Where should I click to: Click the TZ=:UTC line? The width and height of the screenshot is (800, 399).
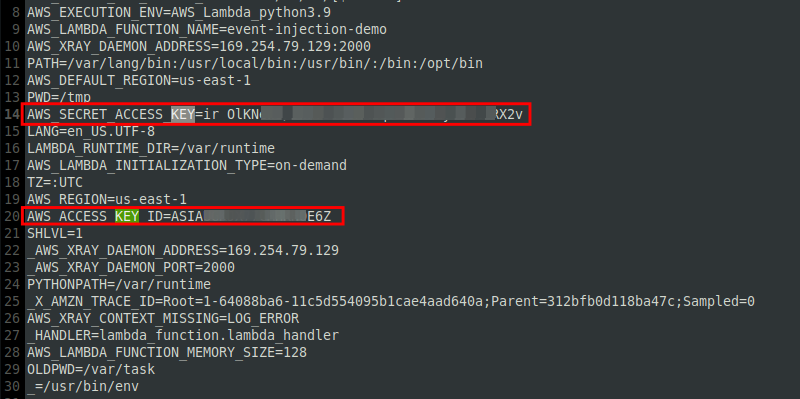(55, 183)
